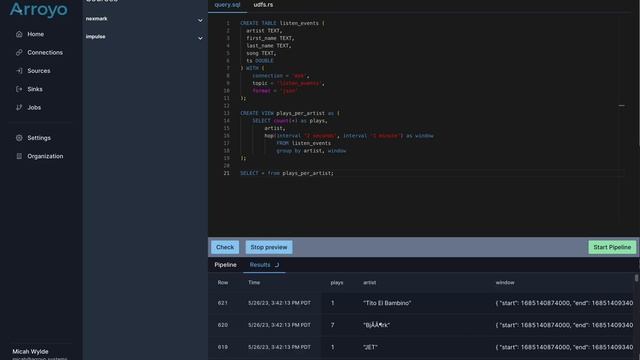This screenshot has width=640, height=360.
Task: Open Settings
Action: coord(39,138)
